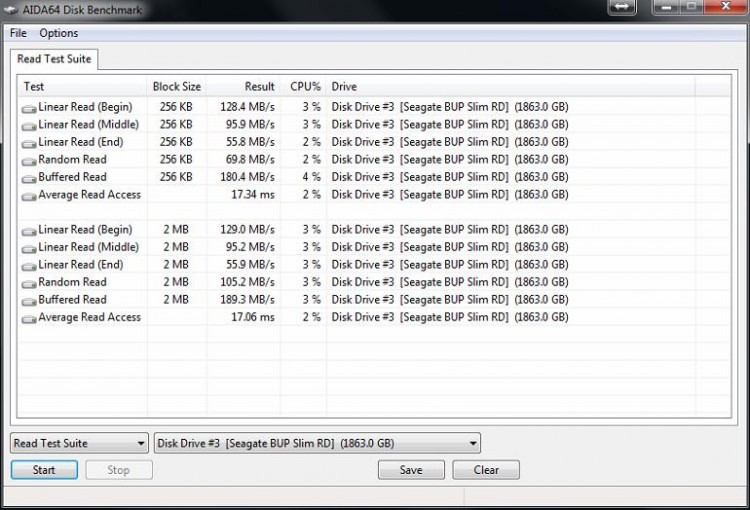Viewport: 750px width, 510px height.
Task: Sort by the CPU% column header
Action: click(303, 87)
